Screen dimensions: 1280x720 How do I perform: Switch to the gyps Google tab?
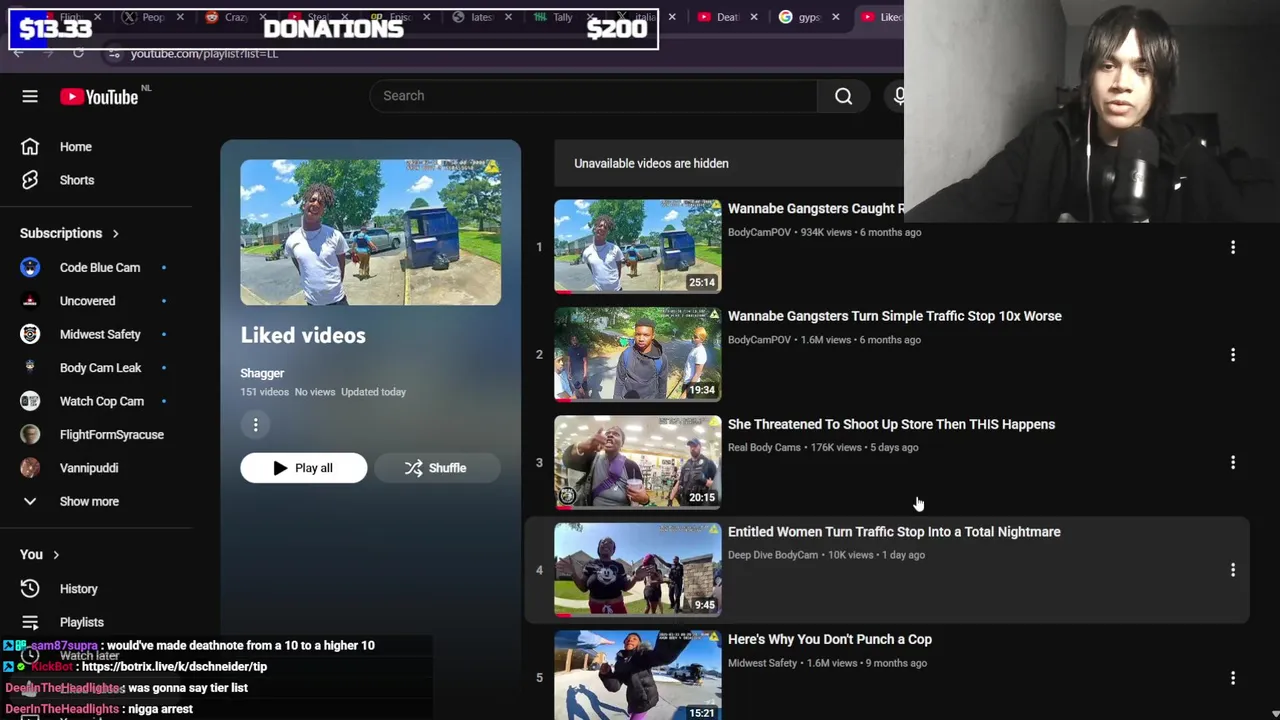(807, 17)
